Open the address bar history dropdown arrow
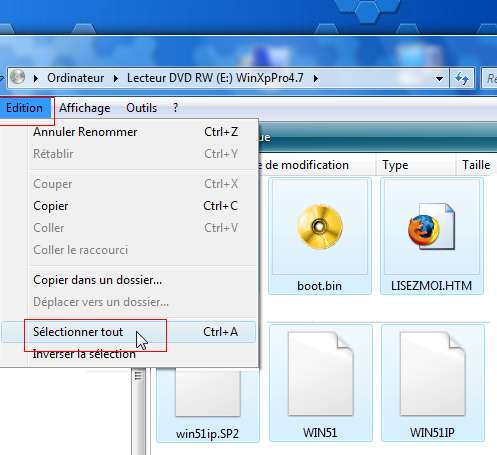497x455 pixels. [440, 79]
